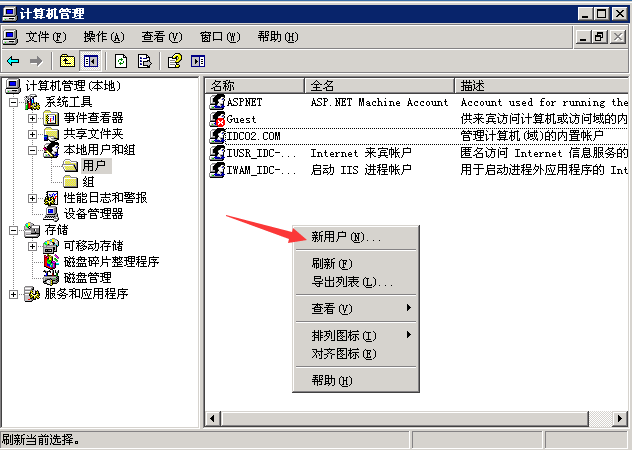The width and height of the screenshot is (632, 450).
Task: Click the disabled Guest user icon
Action: (217, 119)
